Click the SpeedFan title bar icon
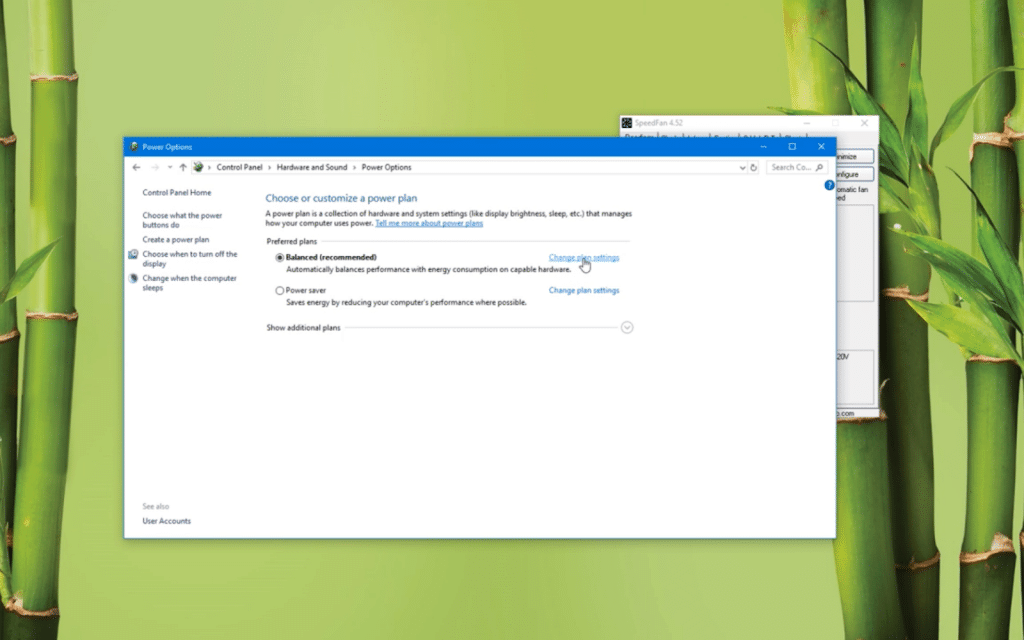Viewport: 1024px width, 640px height. (627, 123)
